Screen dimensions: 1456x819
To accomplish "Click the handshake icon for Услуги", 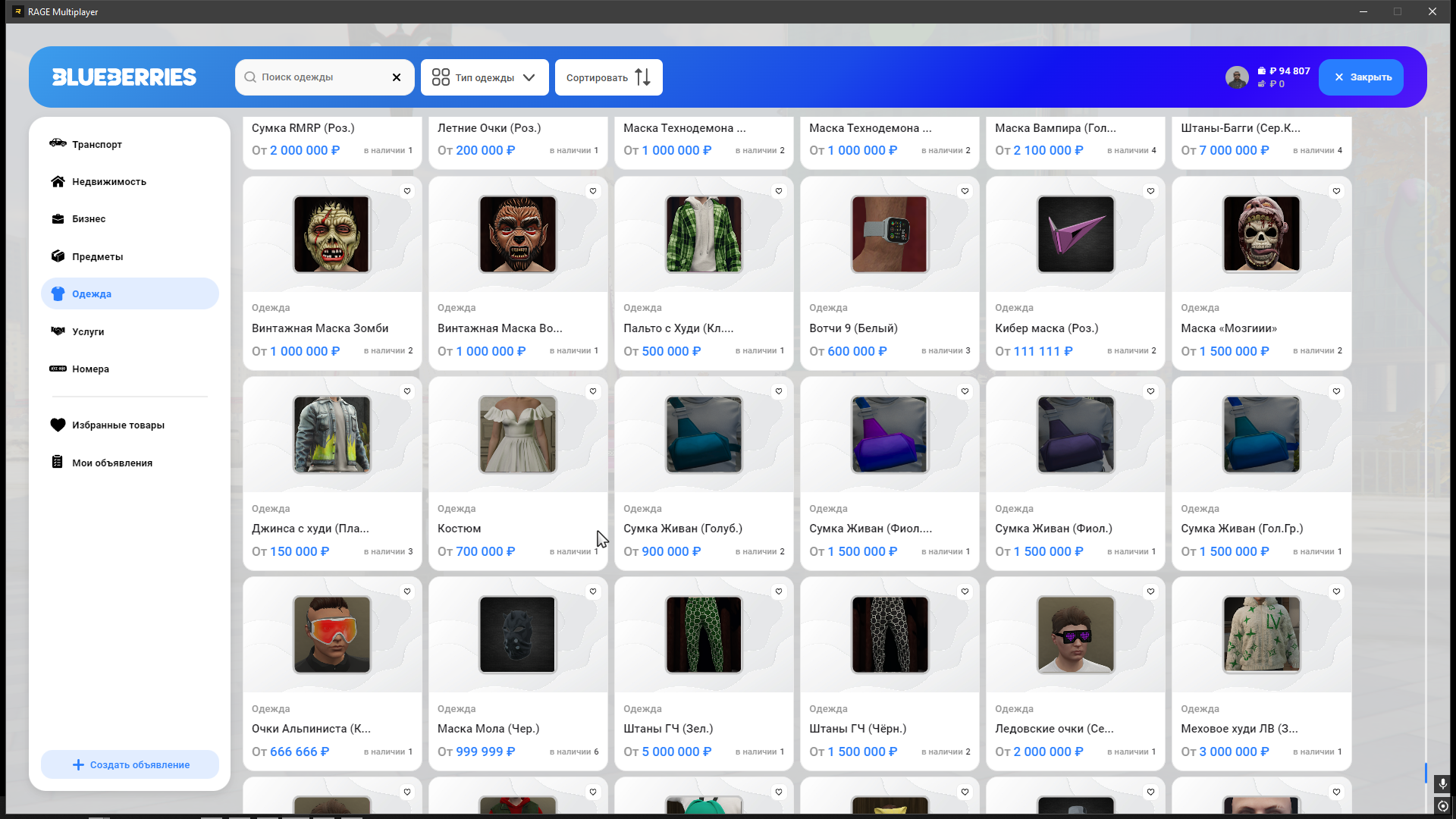I will [58, 331].
